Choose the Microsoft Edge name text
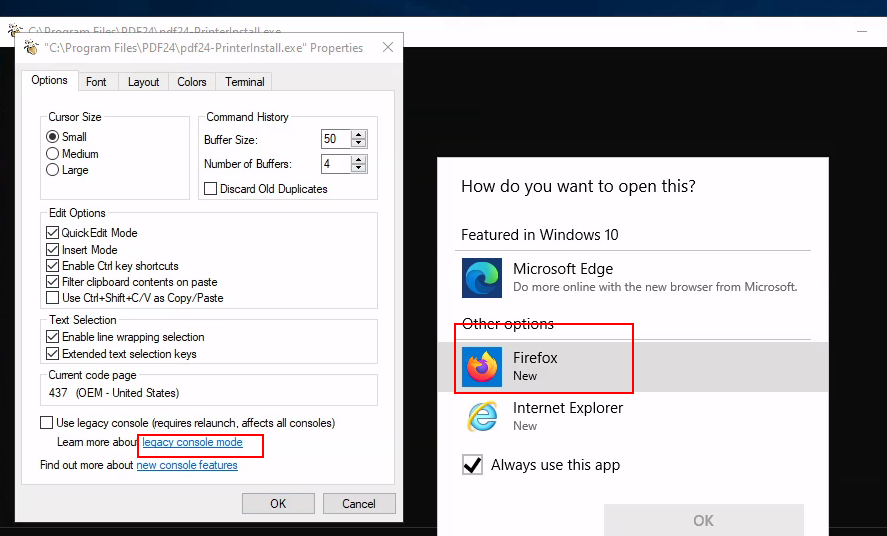The image size is (887, 536). pos(563,269)
